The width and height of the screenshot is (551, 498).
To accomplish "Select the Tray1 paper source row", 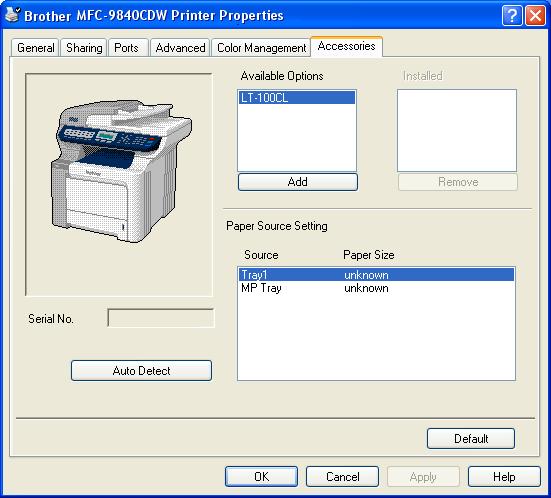I will pyautogui.click(x=376, y=274).
